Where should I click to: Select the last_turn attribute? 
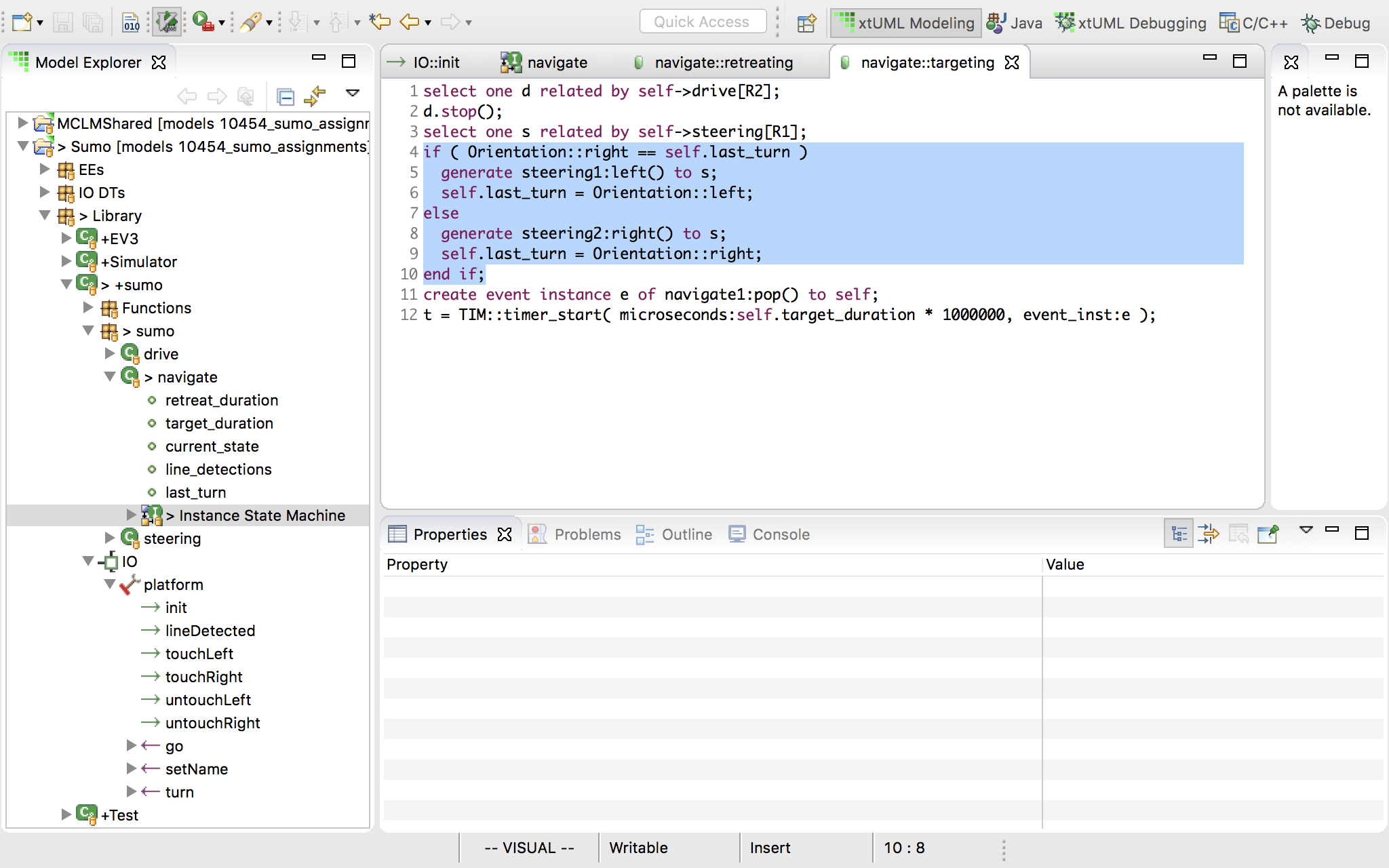[x=195, y=492]
